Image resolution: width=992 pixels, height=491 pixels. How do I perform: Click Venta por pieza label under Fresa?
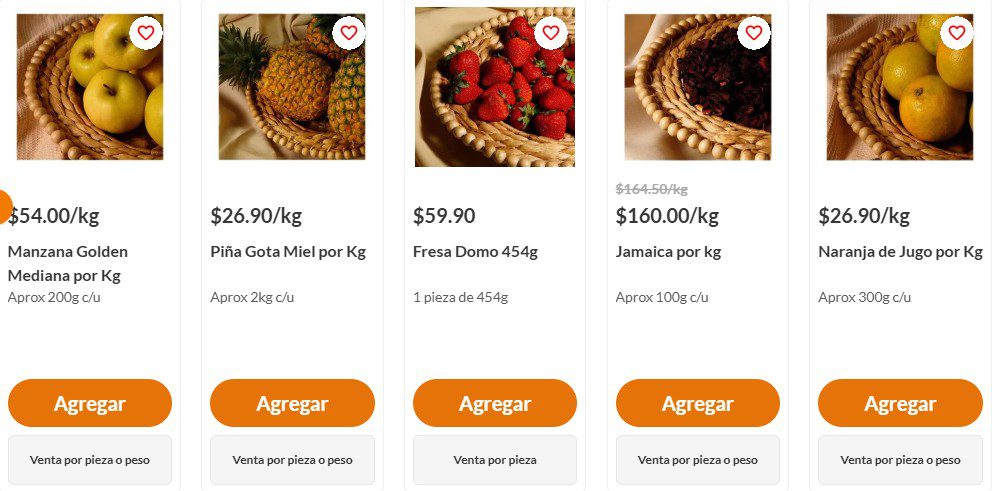[495, 460]
